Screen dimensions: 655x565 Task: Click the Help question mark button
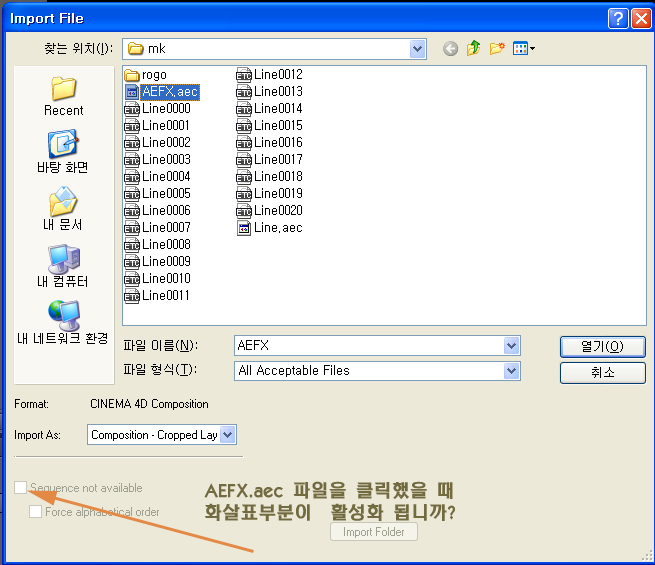click(x=618, y=17)
